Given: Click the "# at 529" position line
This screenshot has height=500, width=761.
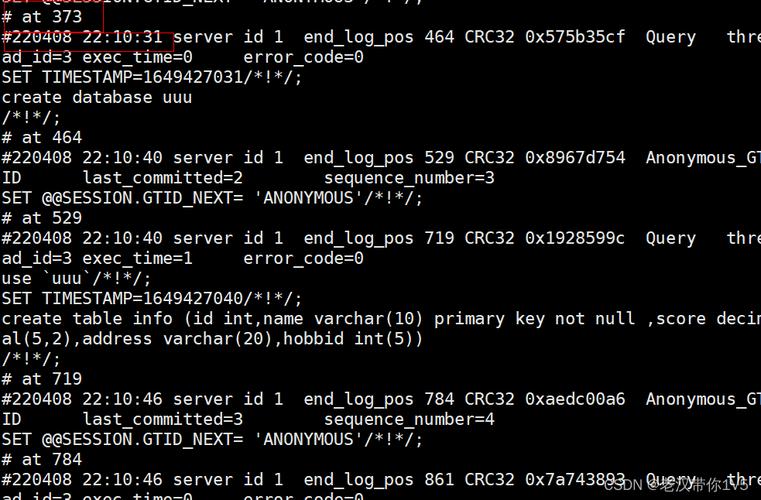Looking at the screenshot, I should click(x=42, y=217).
